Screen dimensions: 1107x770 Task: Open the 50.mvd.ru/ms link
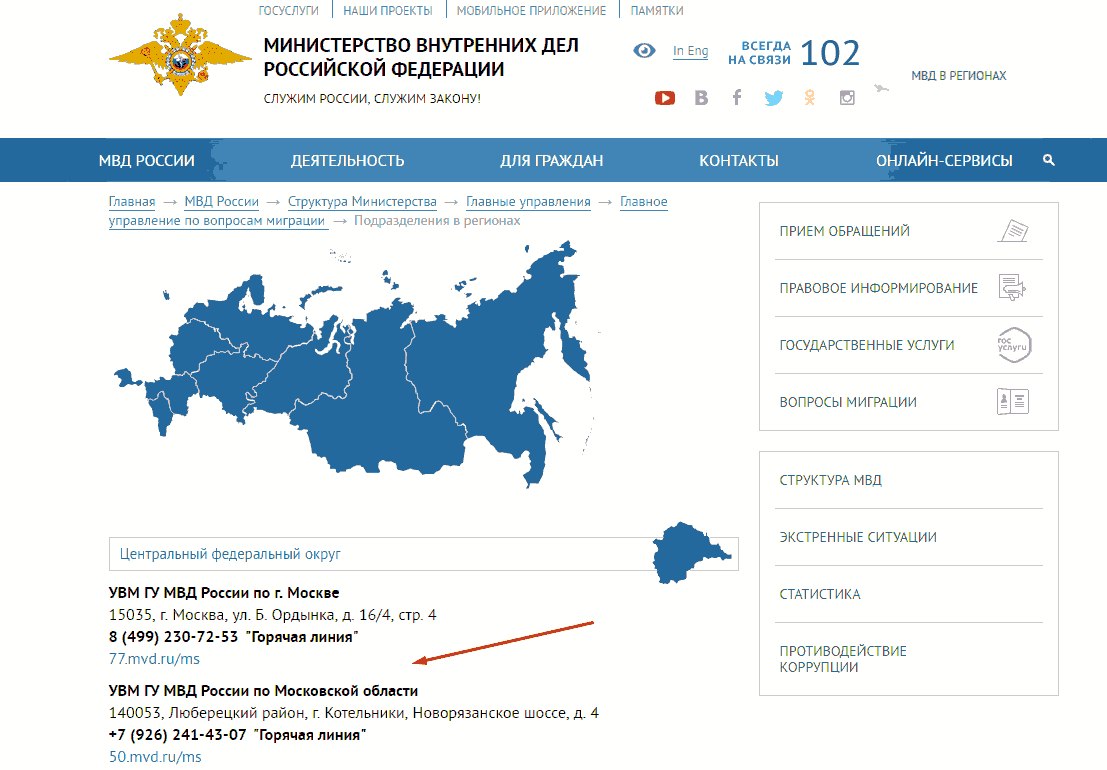pos(155,757)
